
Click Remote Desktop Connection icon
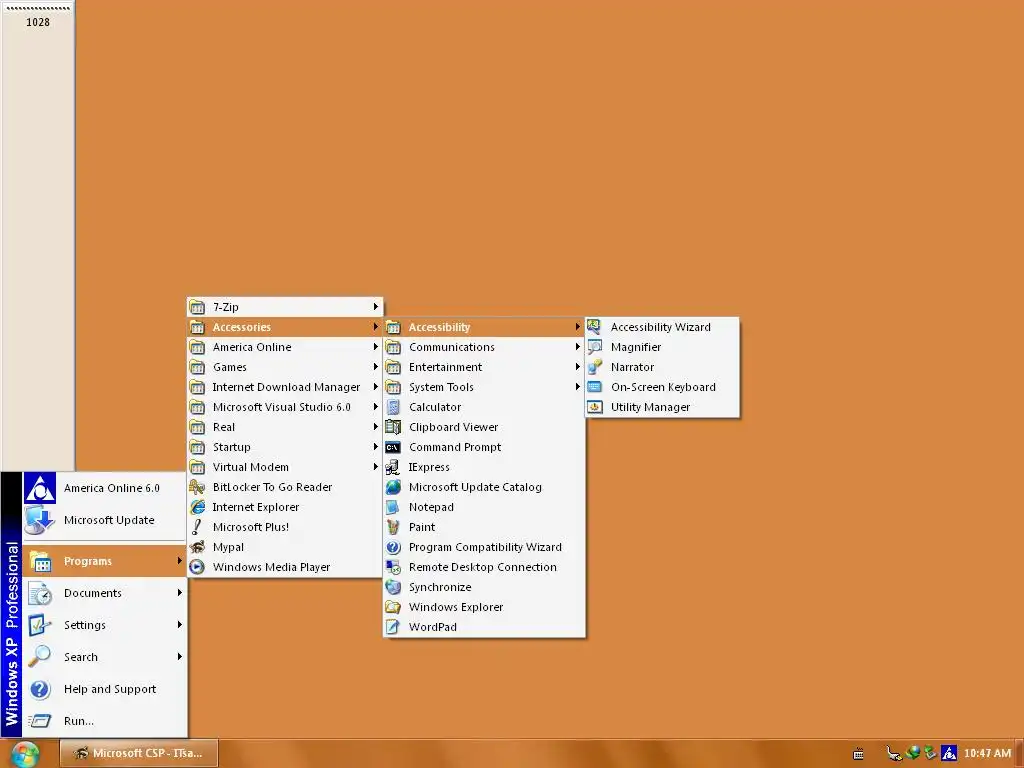[x=392, y=567]
